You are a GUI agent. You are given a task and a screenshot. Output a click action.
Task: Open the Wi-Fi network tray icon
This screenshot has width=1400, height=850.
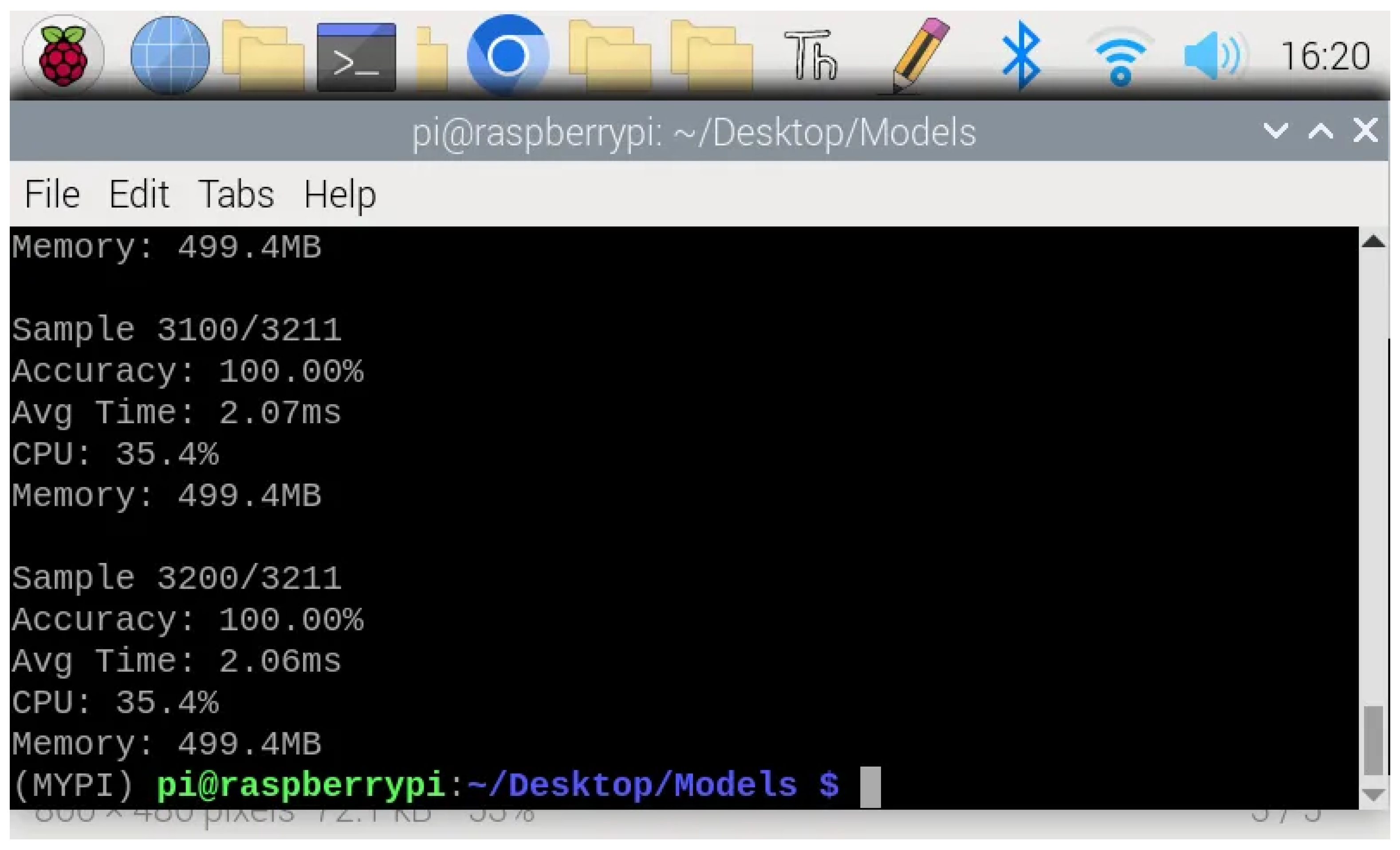coord(1120,57)
